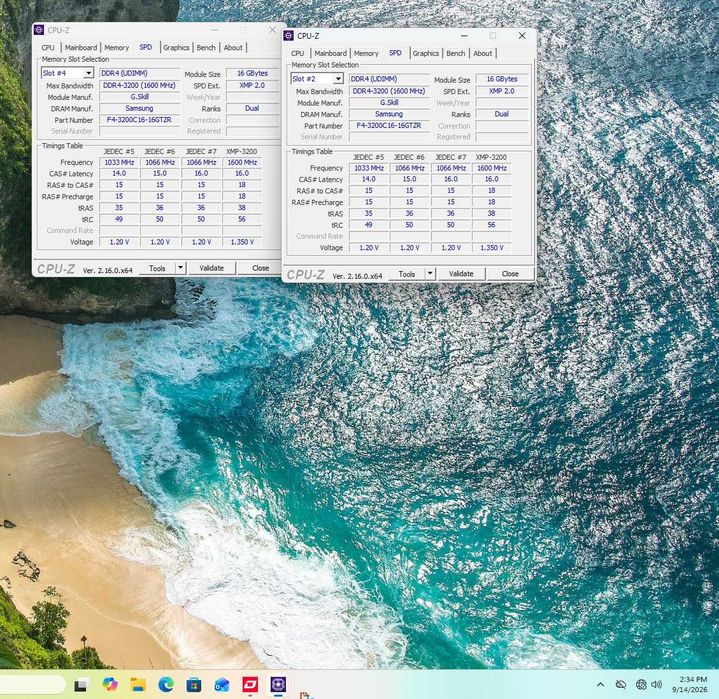Click Validate button in left CPU-Z window

point(211,268)
